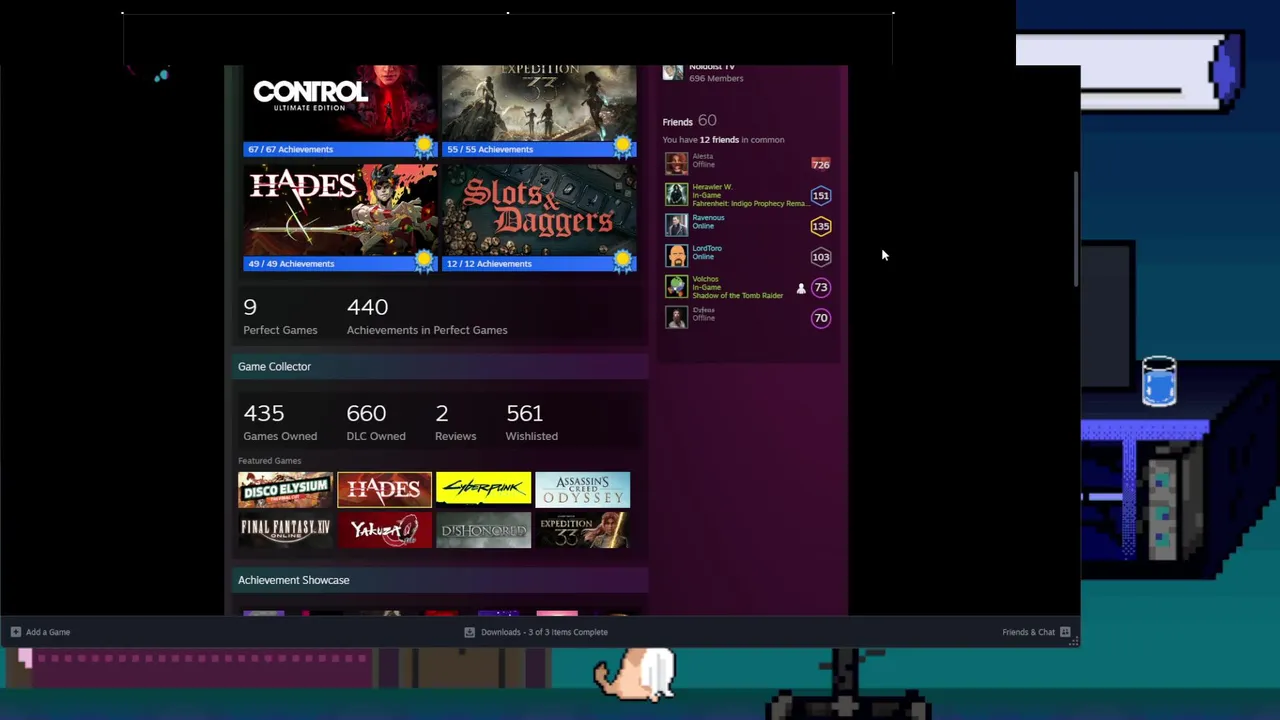Viewport: 1280px width, 720px height.
Task: Open the last offline friend's avatar
Action: click(677, 318)
